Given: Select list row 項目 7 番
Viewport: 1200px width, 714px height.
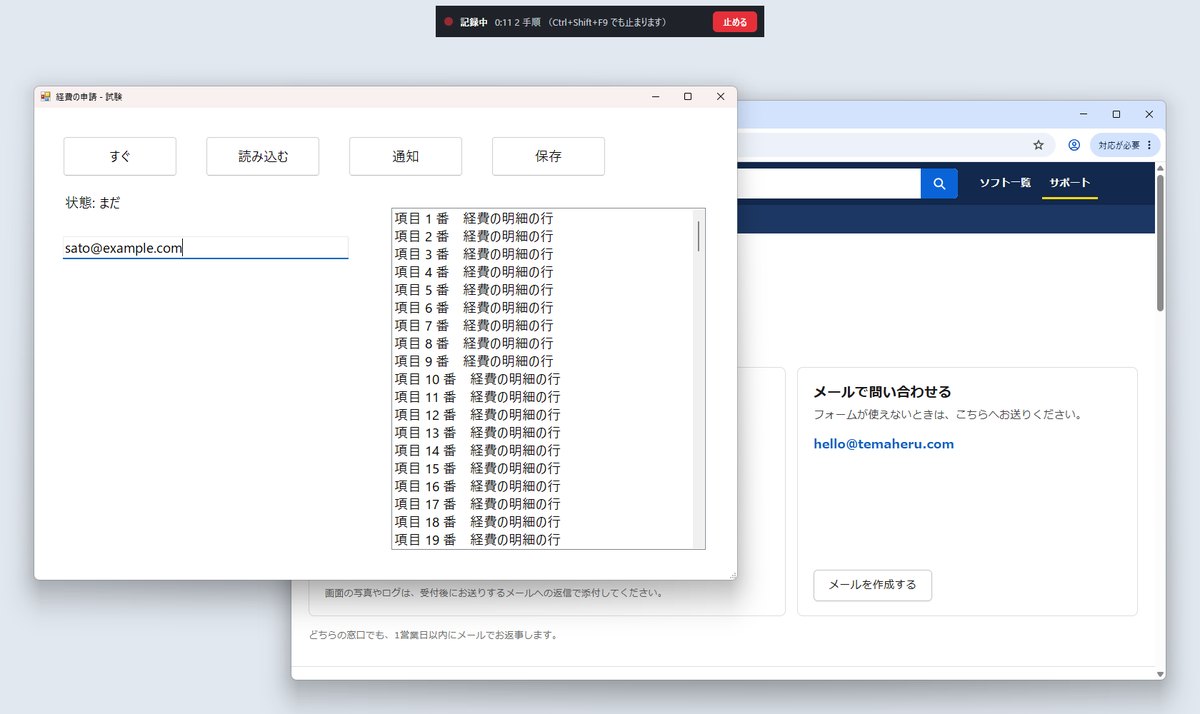Looking at the screenshot, I should tap(541, 325).
